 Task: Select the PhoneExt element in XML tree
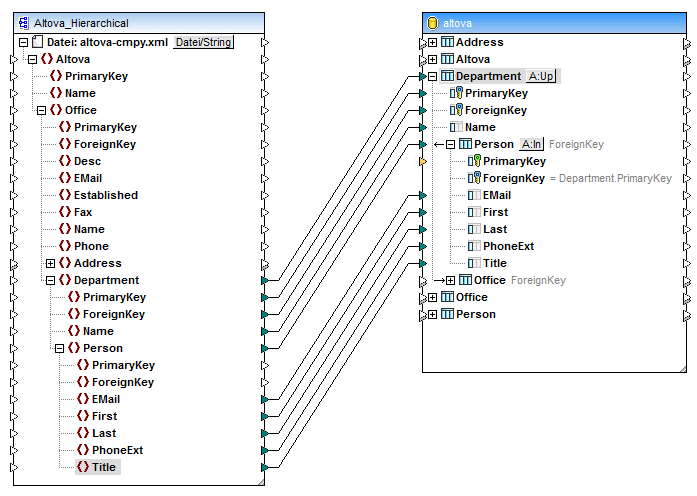click(x=117, y=450)
